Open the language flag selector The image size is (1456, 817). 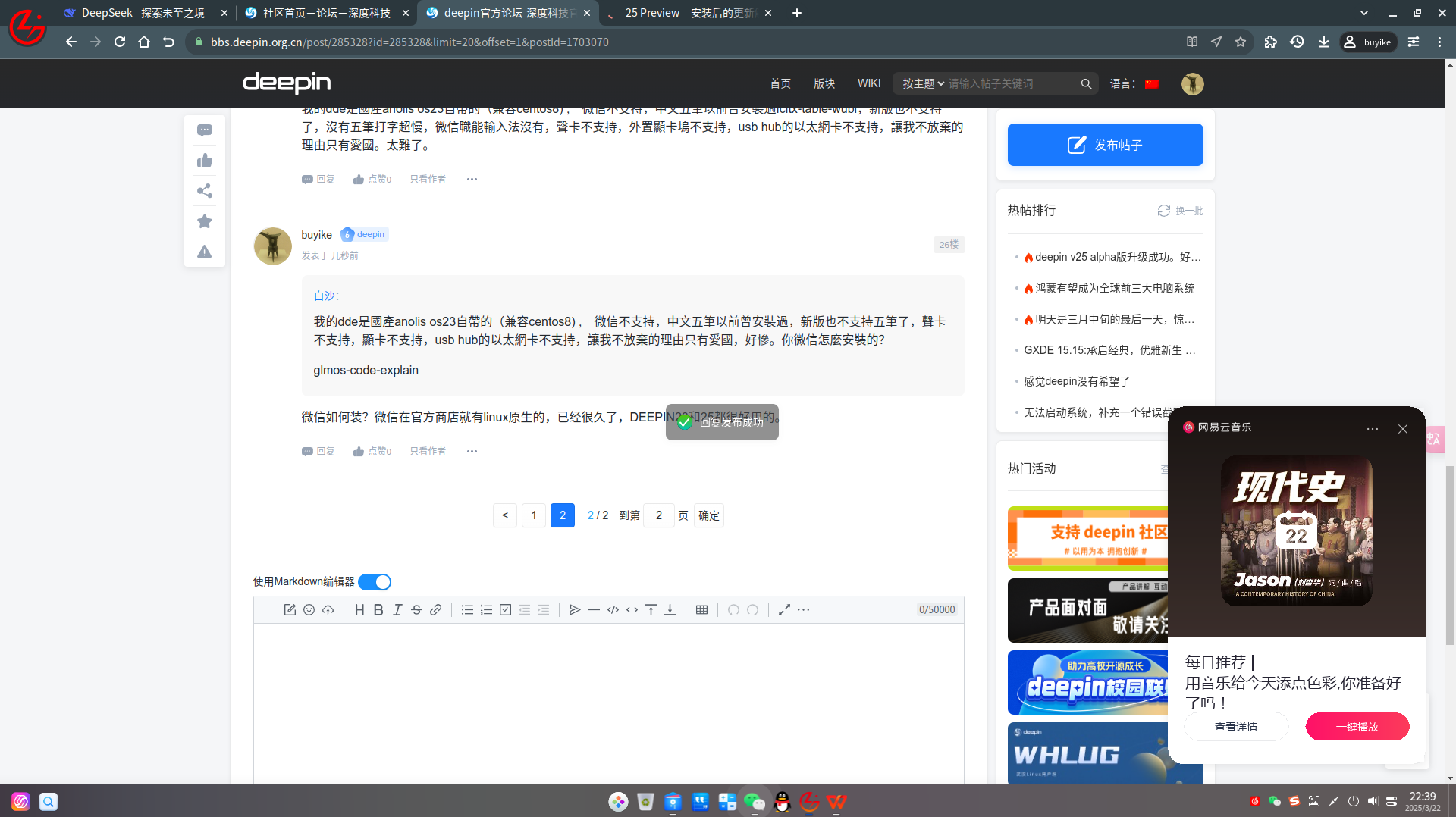pyautogui.click(x=1152, y=84)
